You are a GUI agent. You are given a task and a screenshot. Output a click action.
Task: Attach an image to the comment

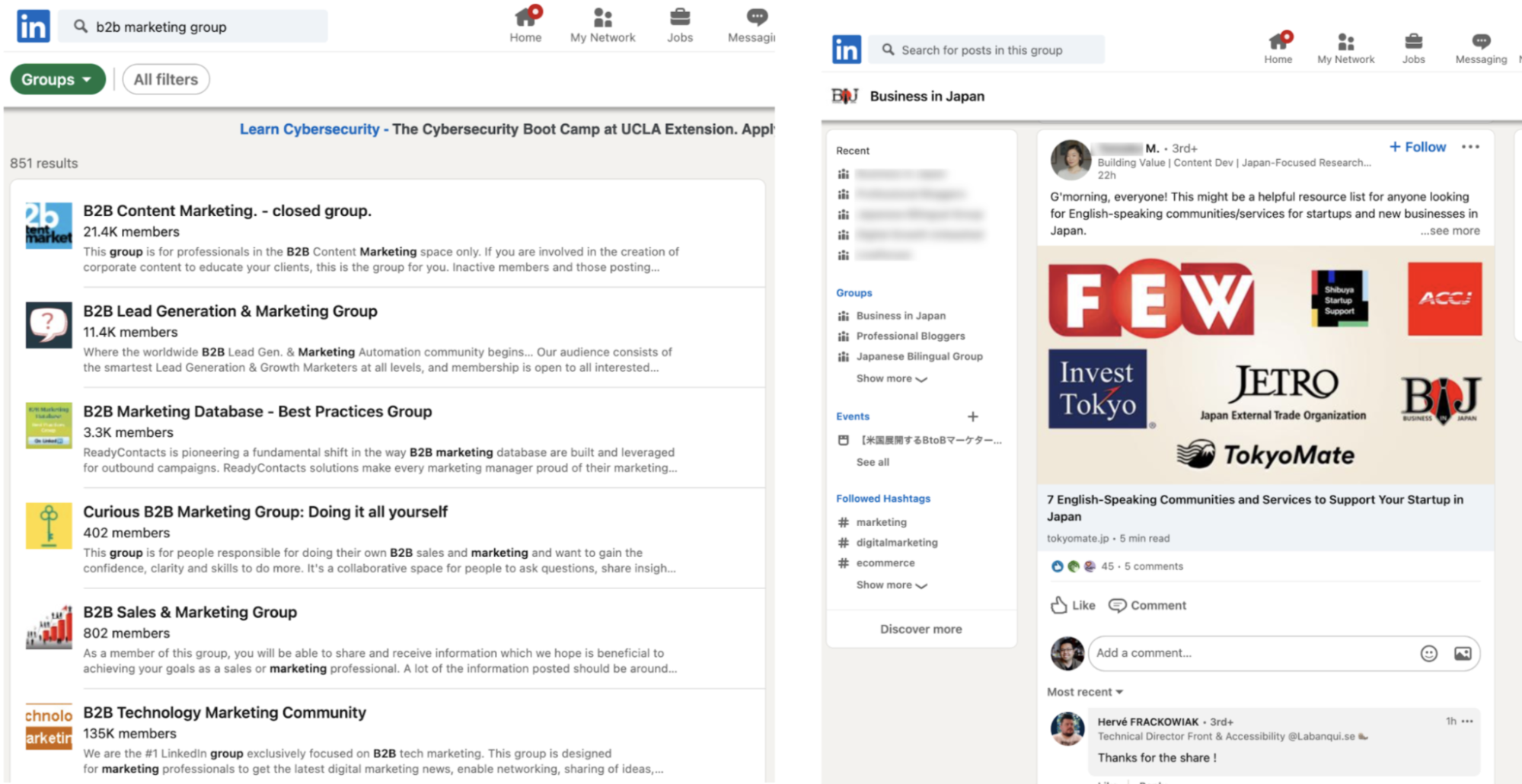coord(1463,653)
